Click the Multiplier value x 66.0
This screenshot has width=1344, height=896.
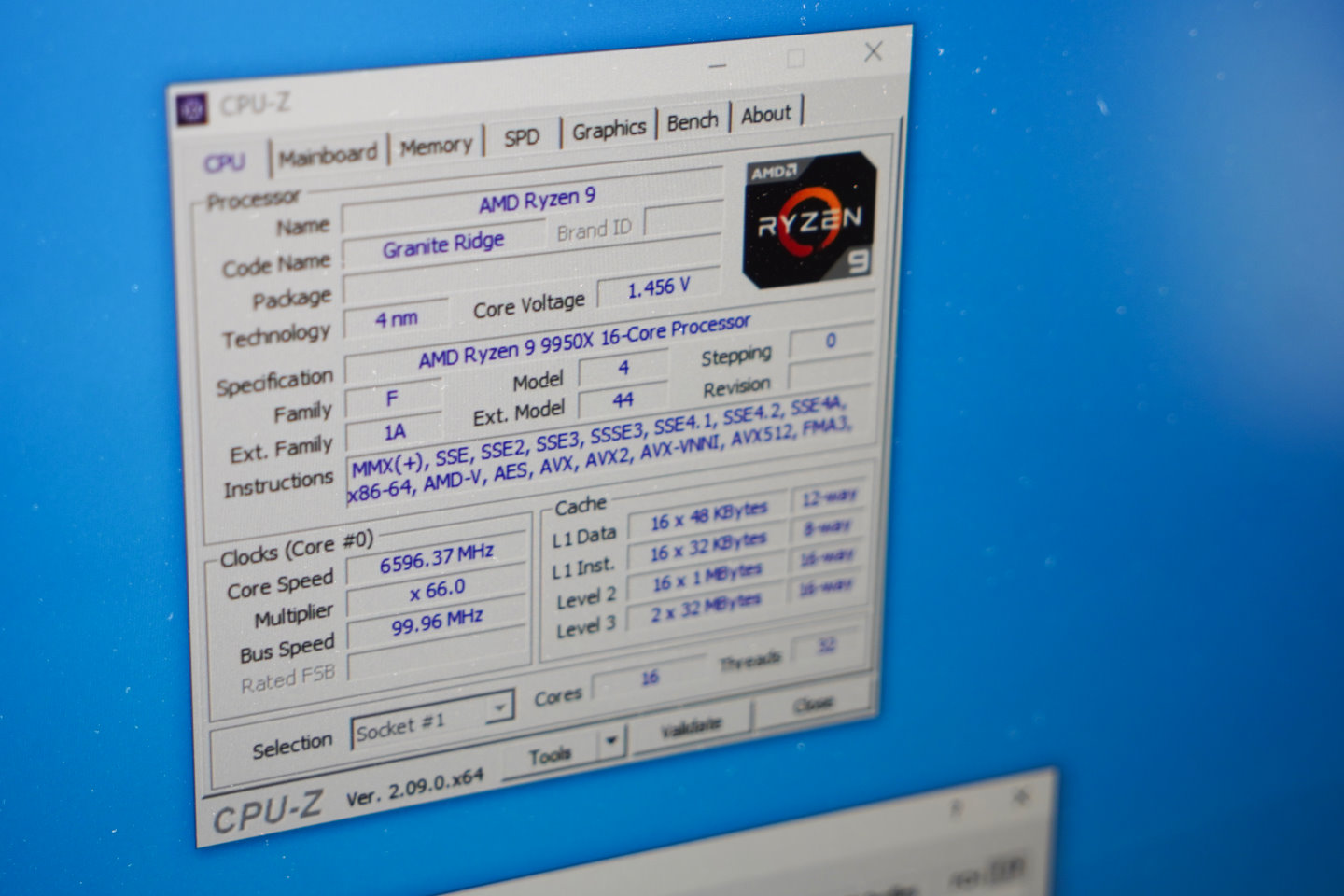[436, 590]
